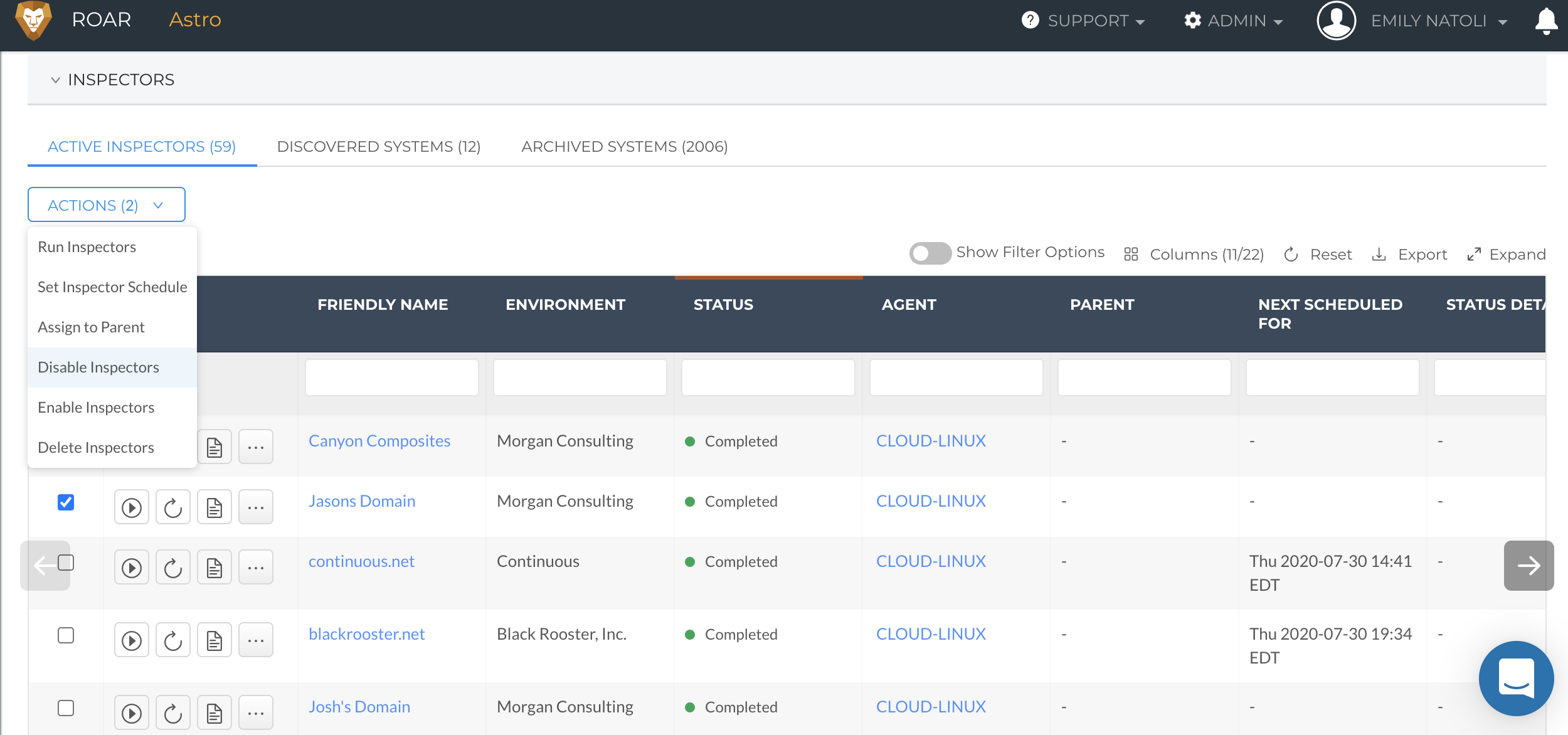
Task: Sort by NEXT SCHEDULED FOR column header
Action: click(x=1330, y=314)
